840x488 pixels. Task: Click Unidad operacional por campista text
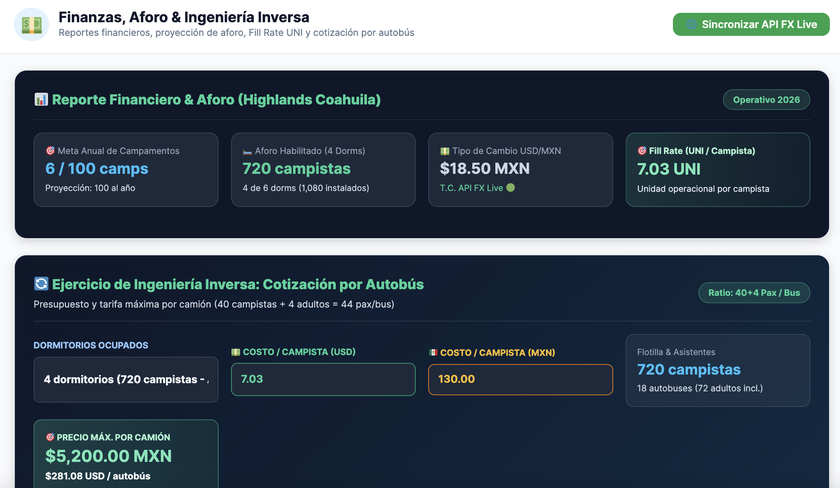click(x=703, y=189)
